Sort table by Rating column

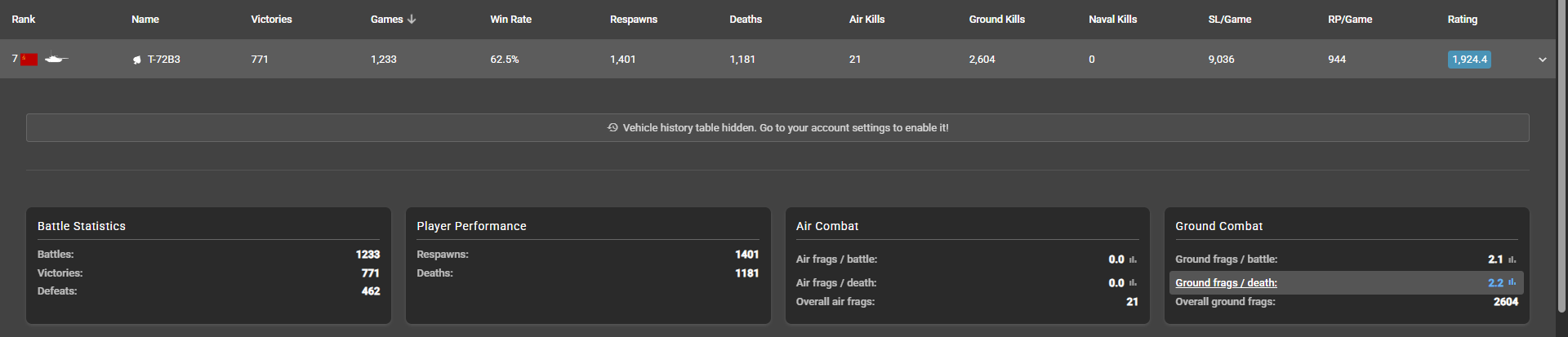(x=1462, y=20)
